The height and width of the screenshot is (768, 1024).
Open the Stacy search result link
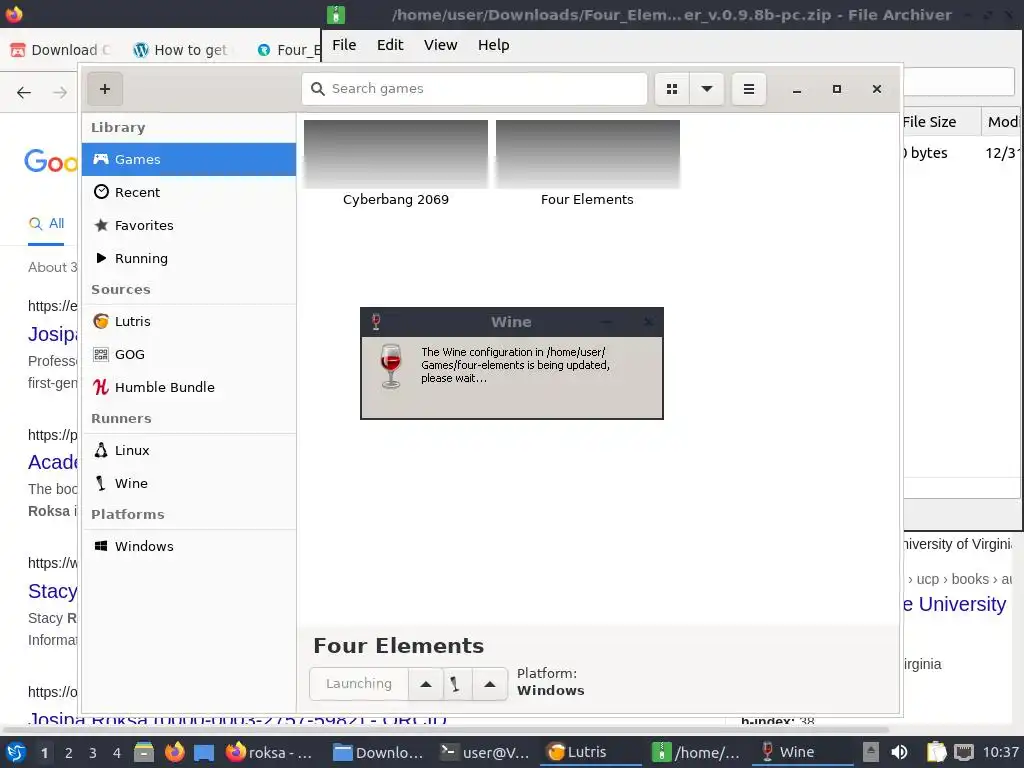52,592
